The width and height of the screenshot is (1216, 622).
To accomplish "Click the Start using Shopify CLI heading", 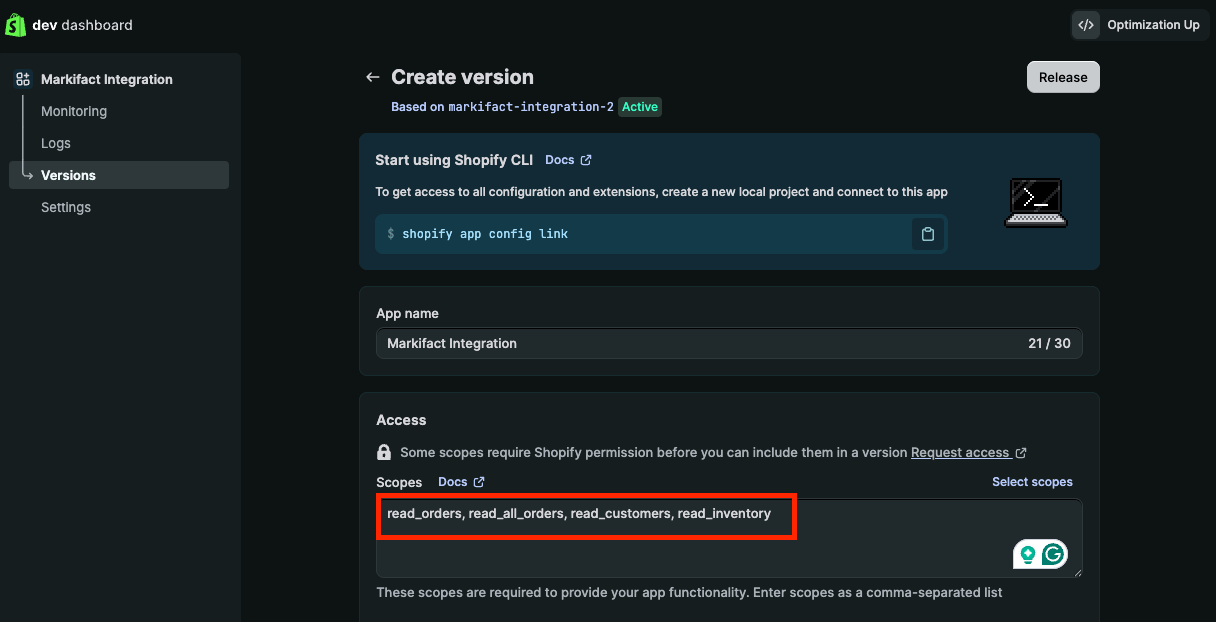I will tap(454, 160).
